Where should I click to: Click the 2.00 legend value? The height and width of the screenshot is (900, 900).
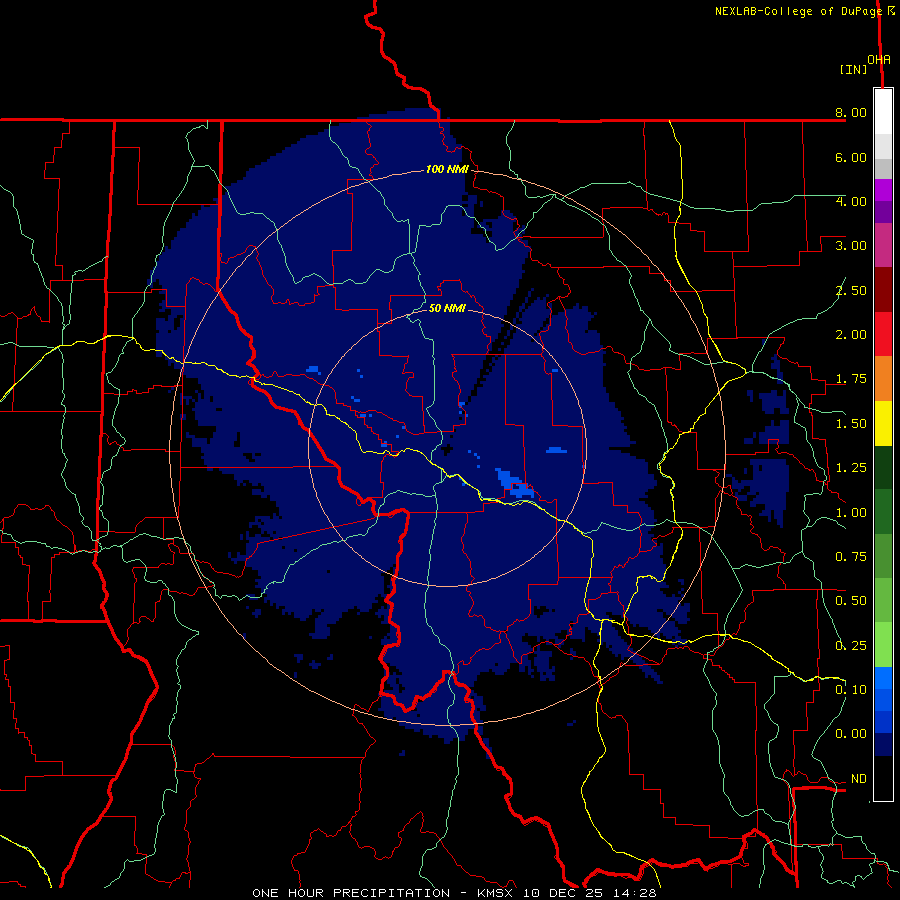[x=851, y=335]
